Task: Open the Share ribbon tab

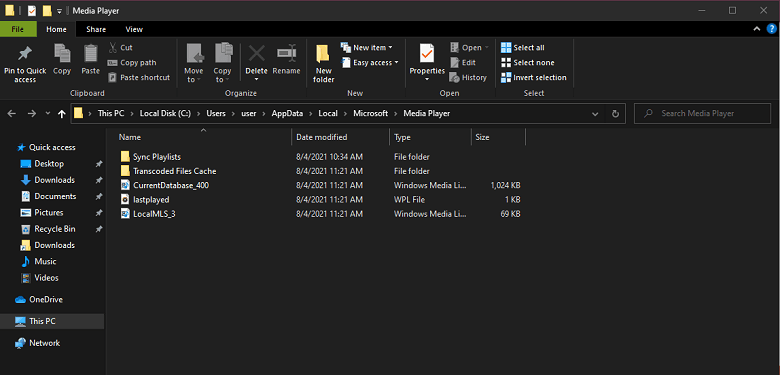Action: (x=96, y=29)
